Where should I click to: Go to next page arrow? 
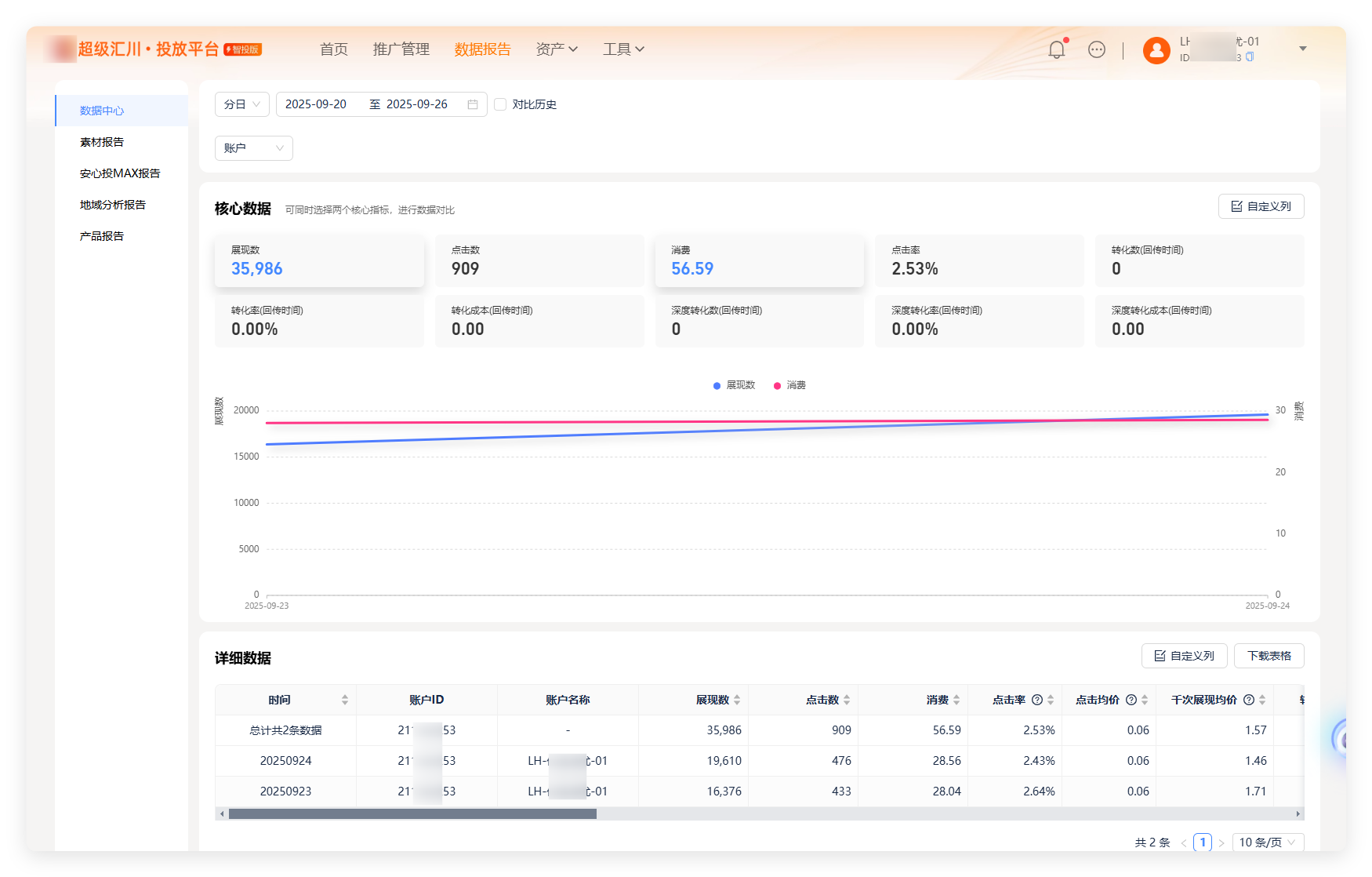pos(1221,842)
